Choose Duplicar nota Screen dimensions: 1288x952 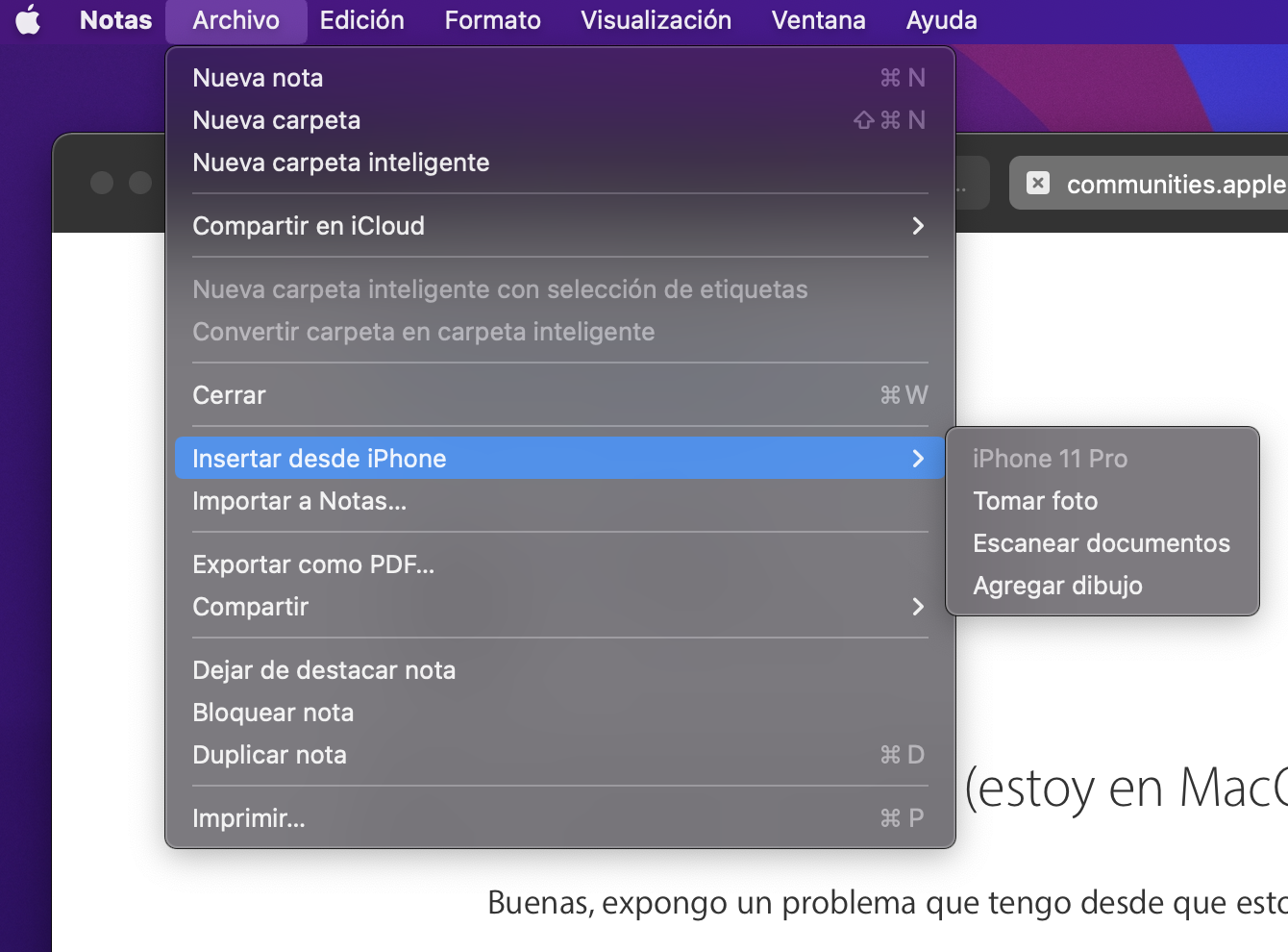click(269, 755)
